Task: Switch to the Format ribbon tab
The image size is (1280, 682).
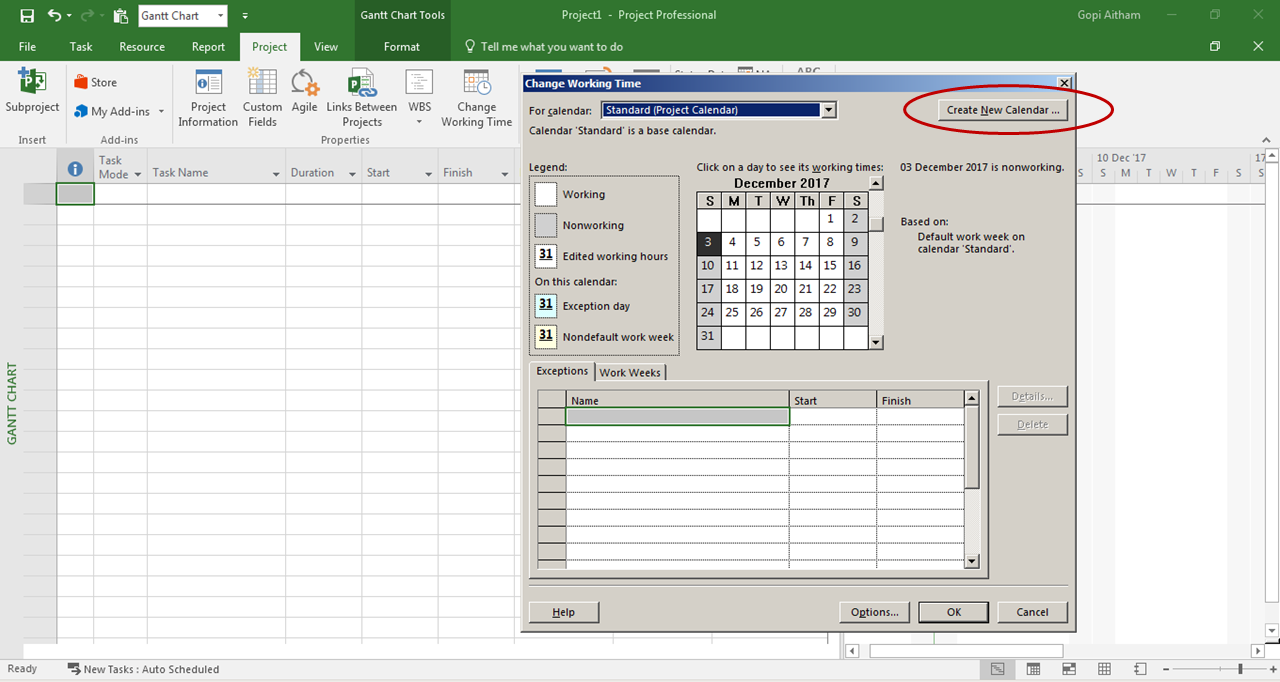Action: [402, 47]
